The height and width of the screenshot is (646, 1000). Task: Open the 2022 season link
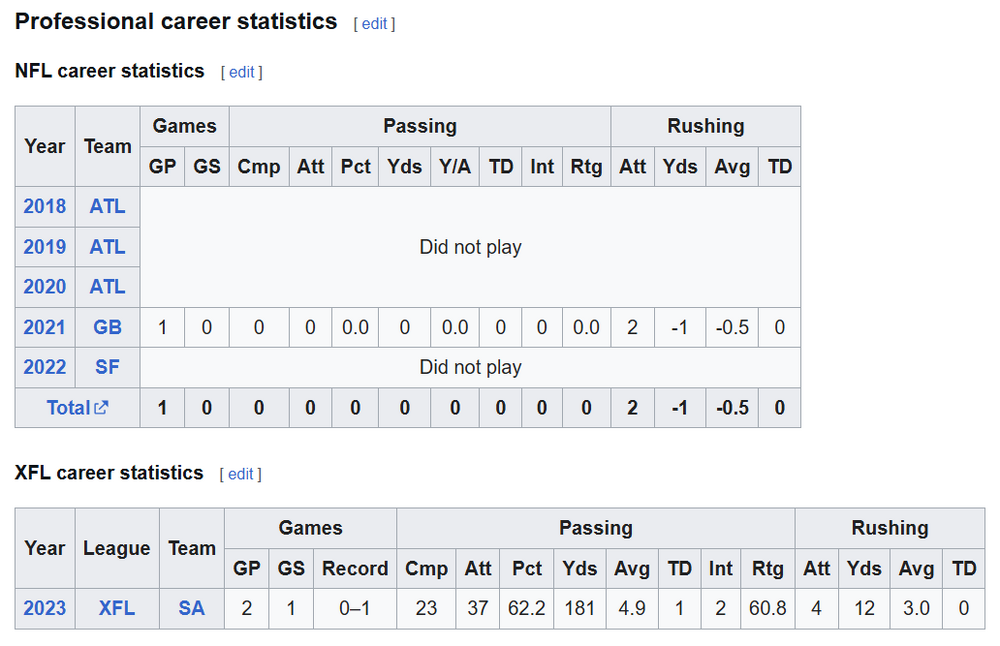point(45,367)
